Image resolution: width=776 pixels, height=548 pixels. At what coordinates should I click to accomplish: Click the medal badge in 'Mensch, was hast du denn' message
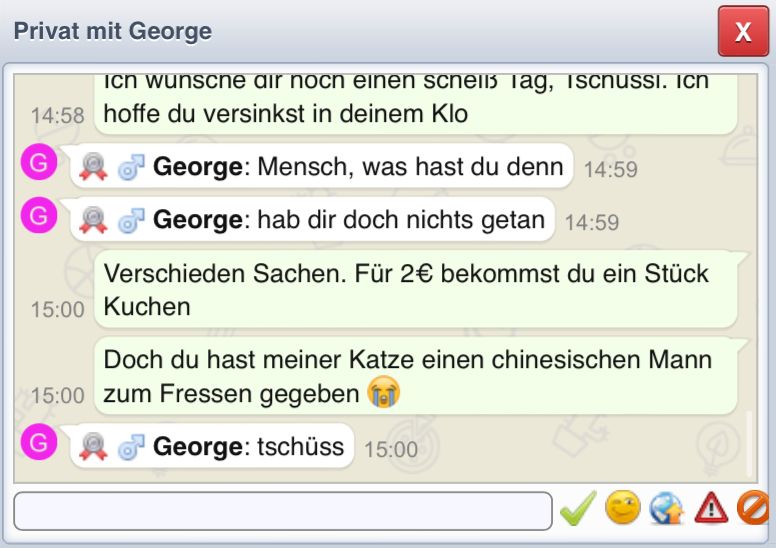click(93, 167)
